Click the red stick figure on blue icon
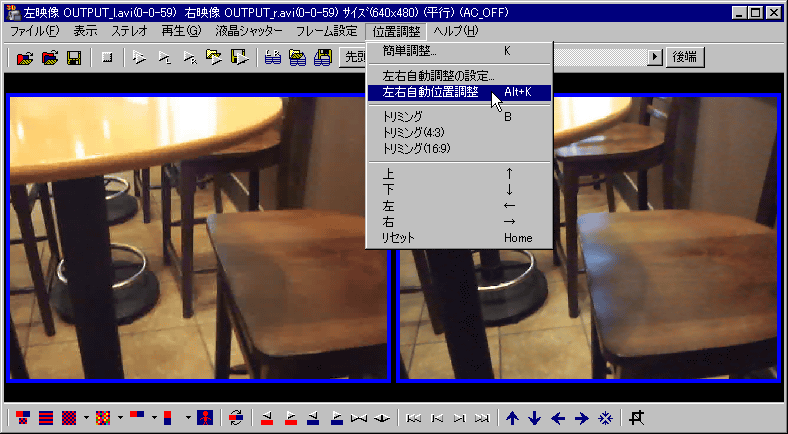Screen dimensions: 788x434 205,417
